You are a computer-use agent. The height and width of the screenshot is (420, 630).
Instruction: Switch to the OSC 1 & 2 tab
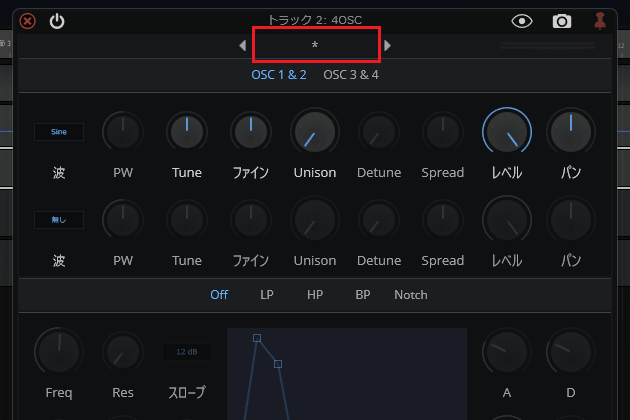coord(279,74)
